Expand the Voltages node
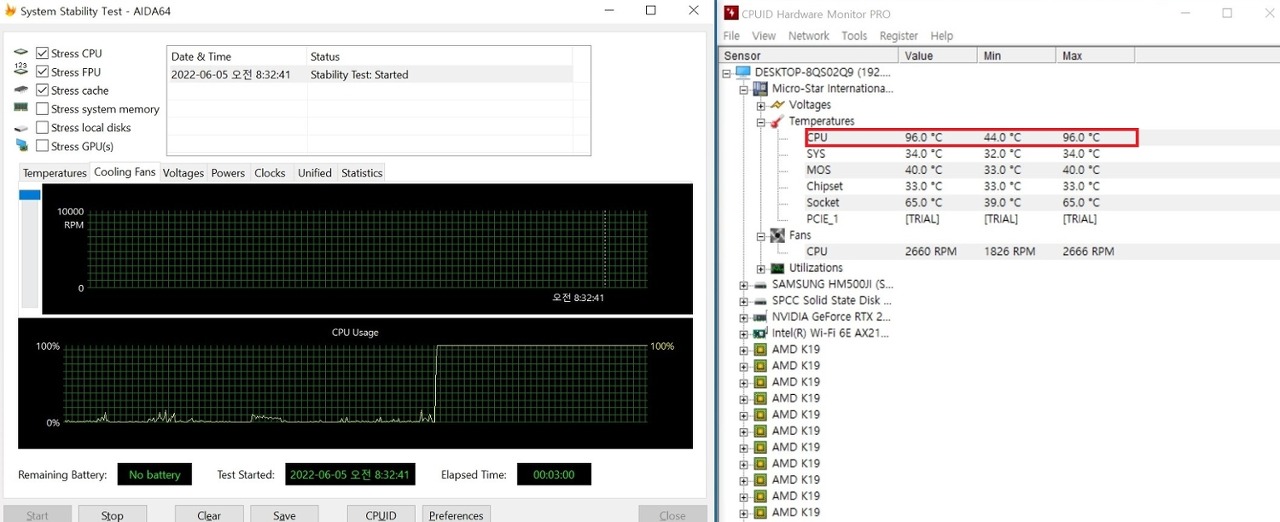The image size is (1280, 522). pyautogui.click(x=761, y=105)
